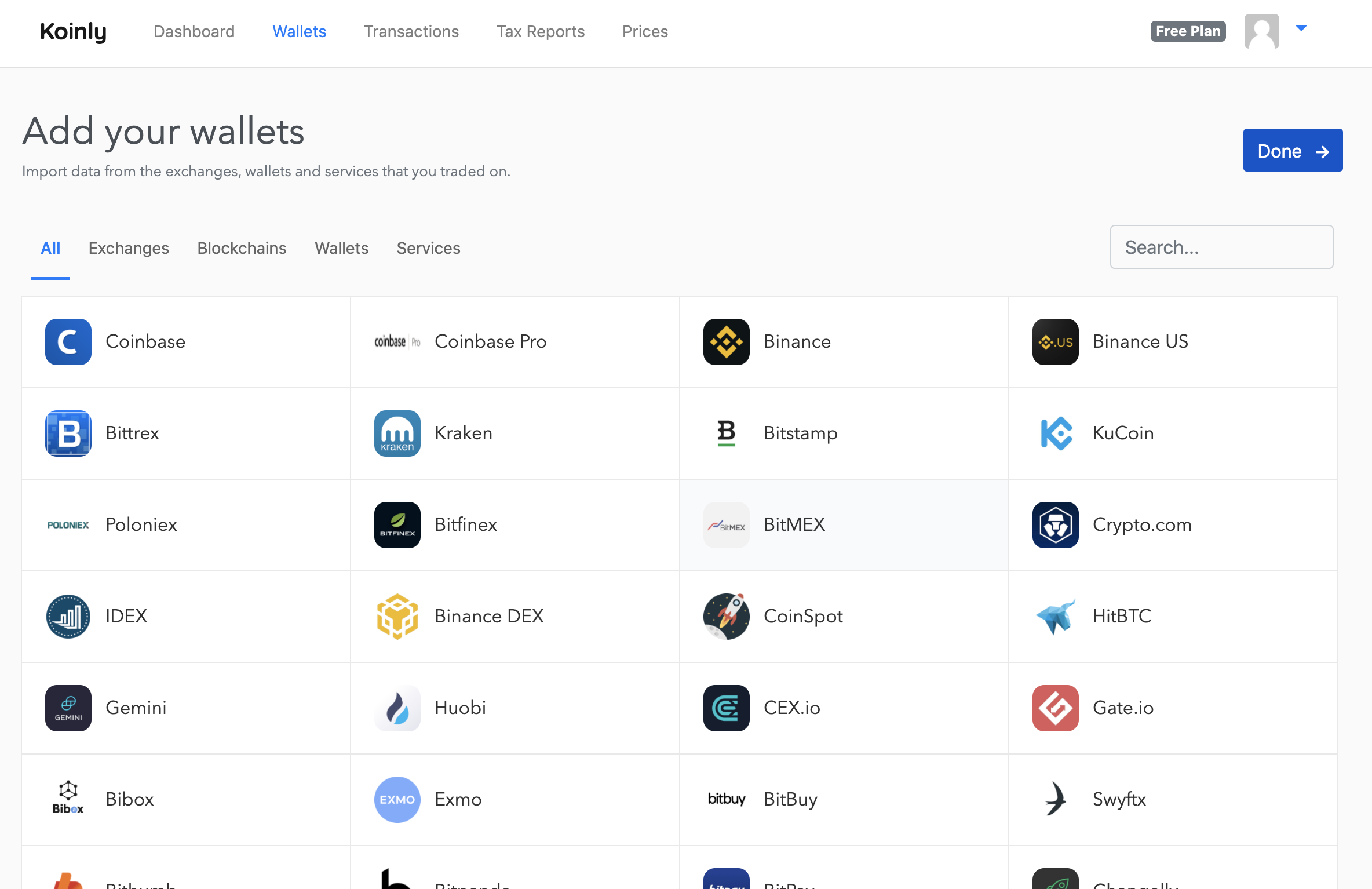Click the Free Plan badge

1188,31
